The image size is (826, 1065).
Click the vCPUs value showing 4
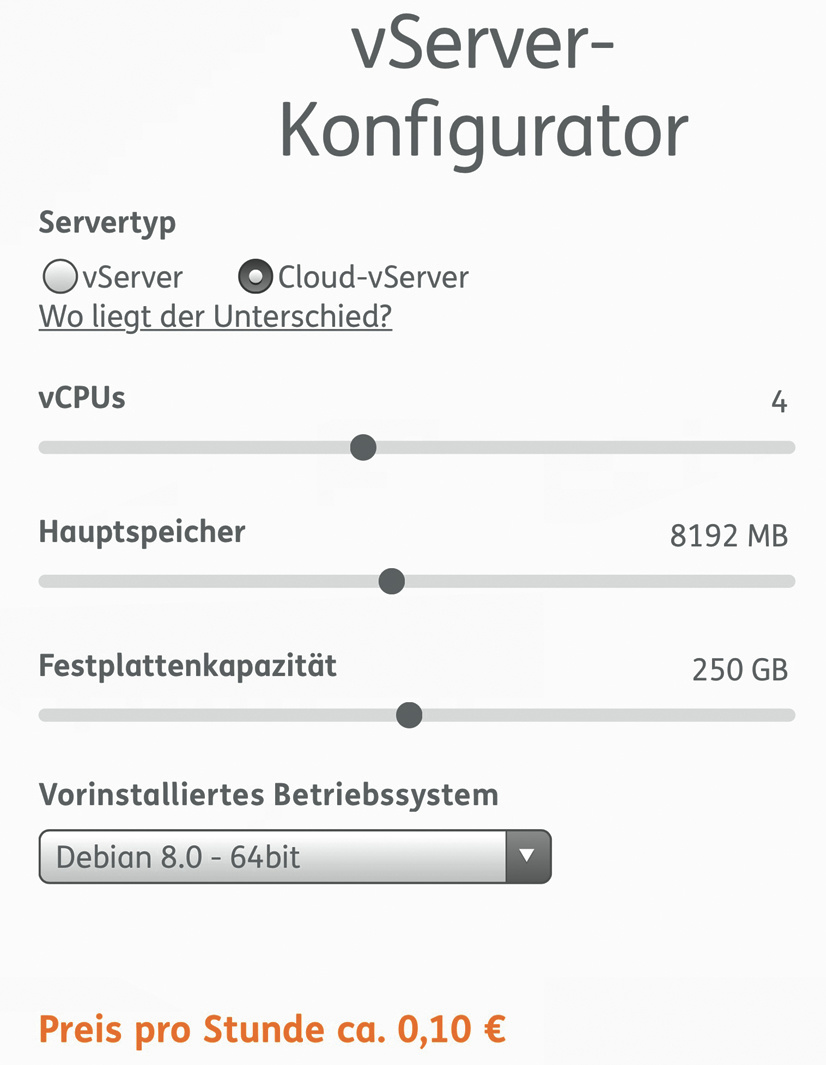click(x=779, y=402)
